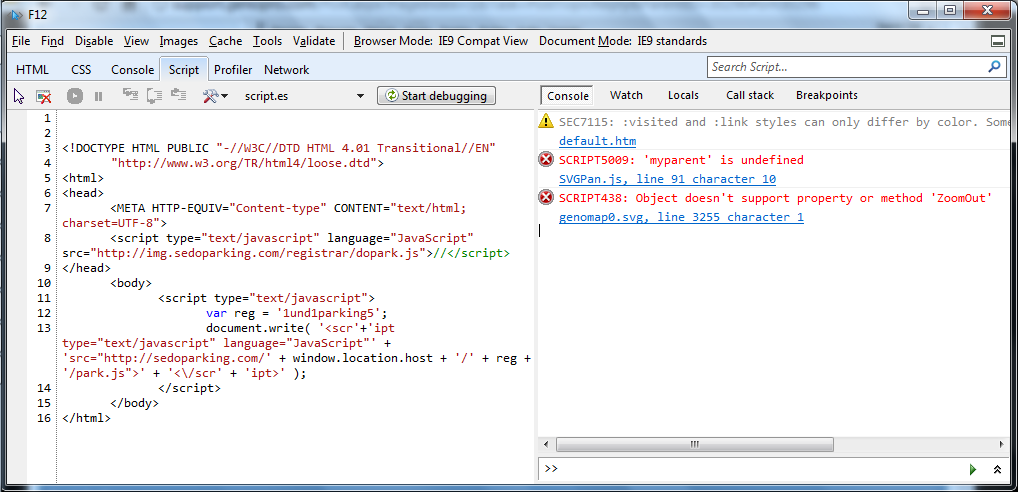Click the search magnifier icon
This screenshot has width=1018, height=492.
point(993,66)
